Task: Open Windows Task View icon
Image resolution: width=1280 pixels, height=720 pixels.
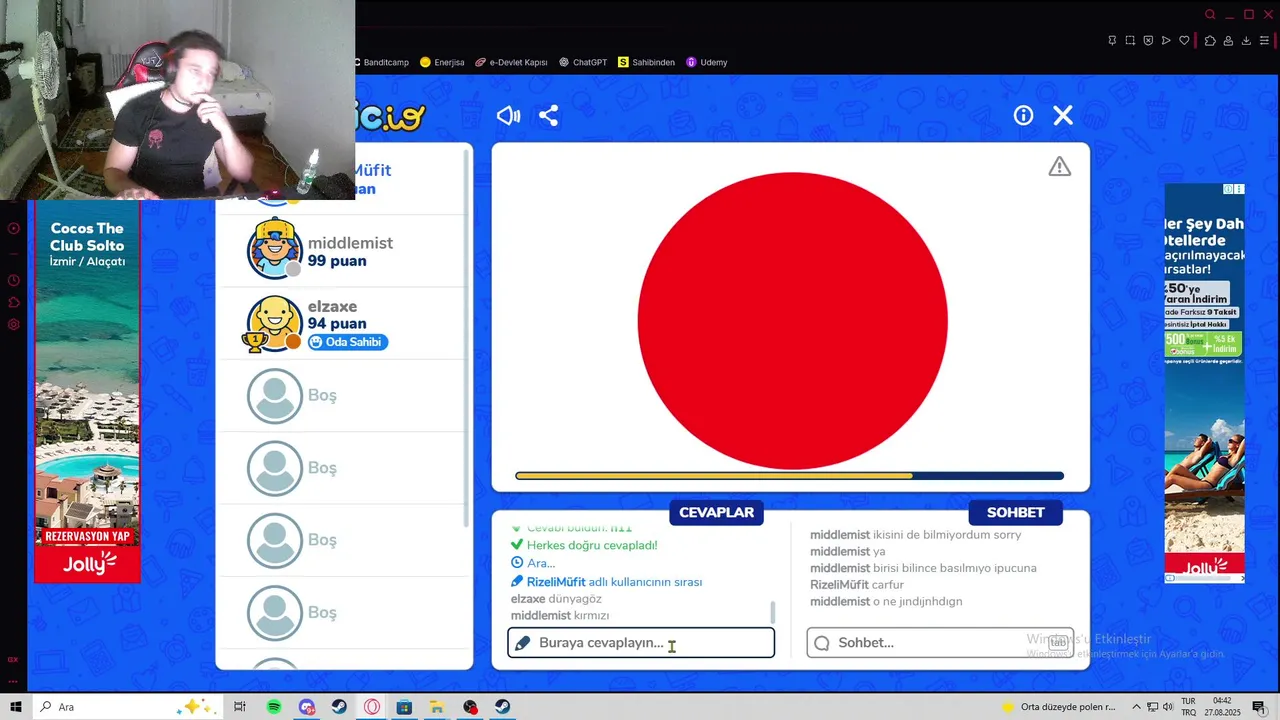Action: pos(240,707)
